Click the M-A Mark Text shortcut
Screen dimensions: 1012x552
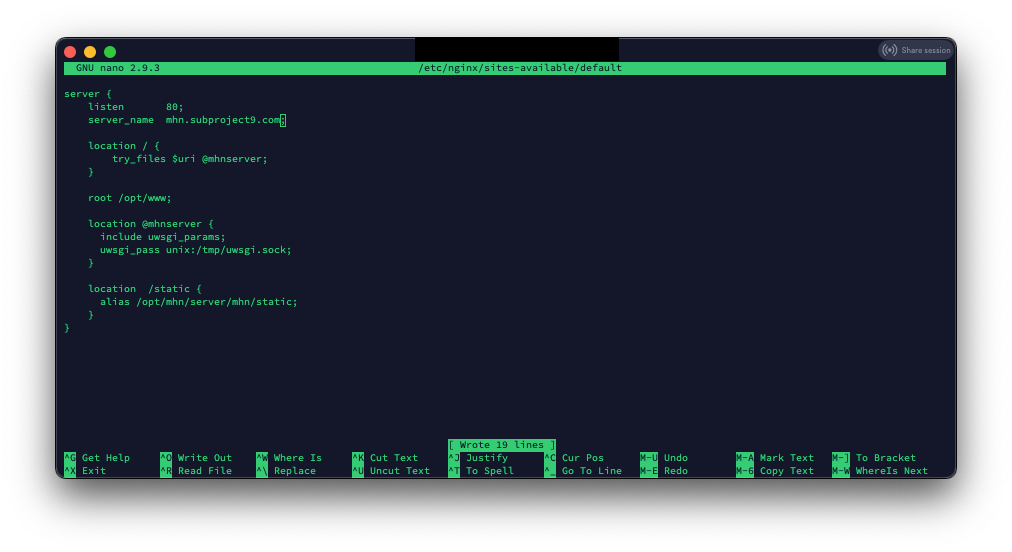coord(774,458)
